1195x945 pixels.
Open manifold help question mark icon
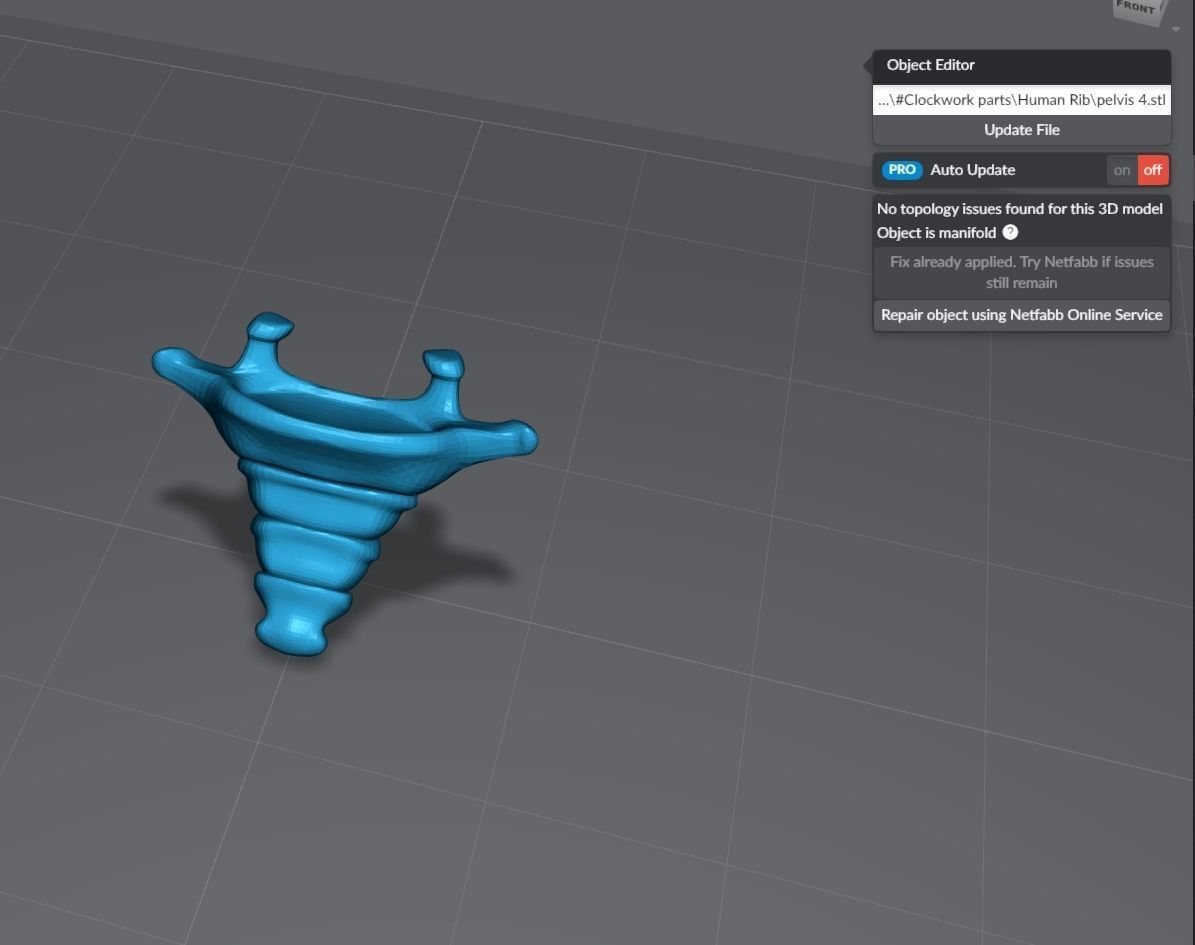coord(1011,232)
